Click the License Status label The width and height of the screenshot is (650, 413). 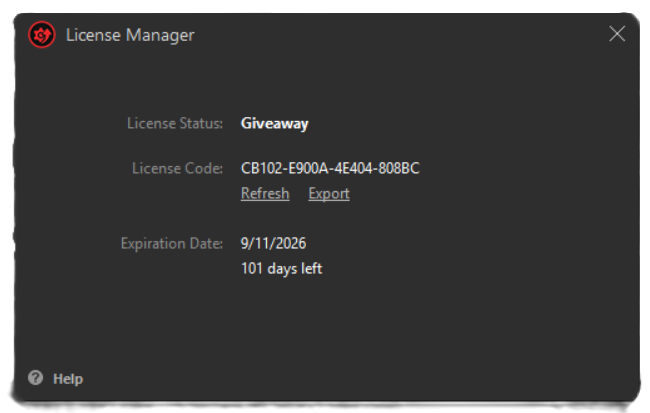tap(175, 123)
